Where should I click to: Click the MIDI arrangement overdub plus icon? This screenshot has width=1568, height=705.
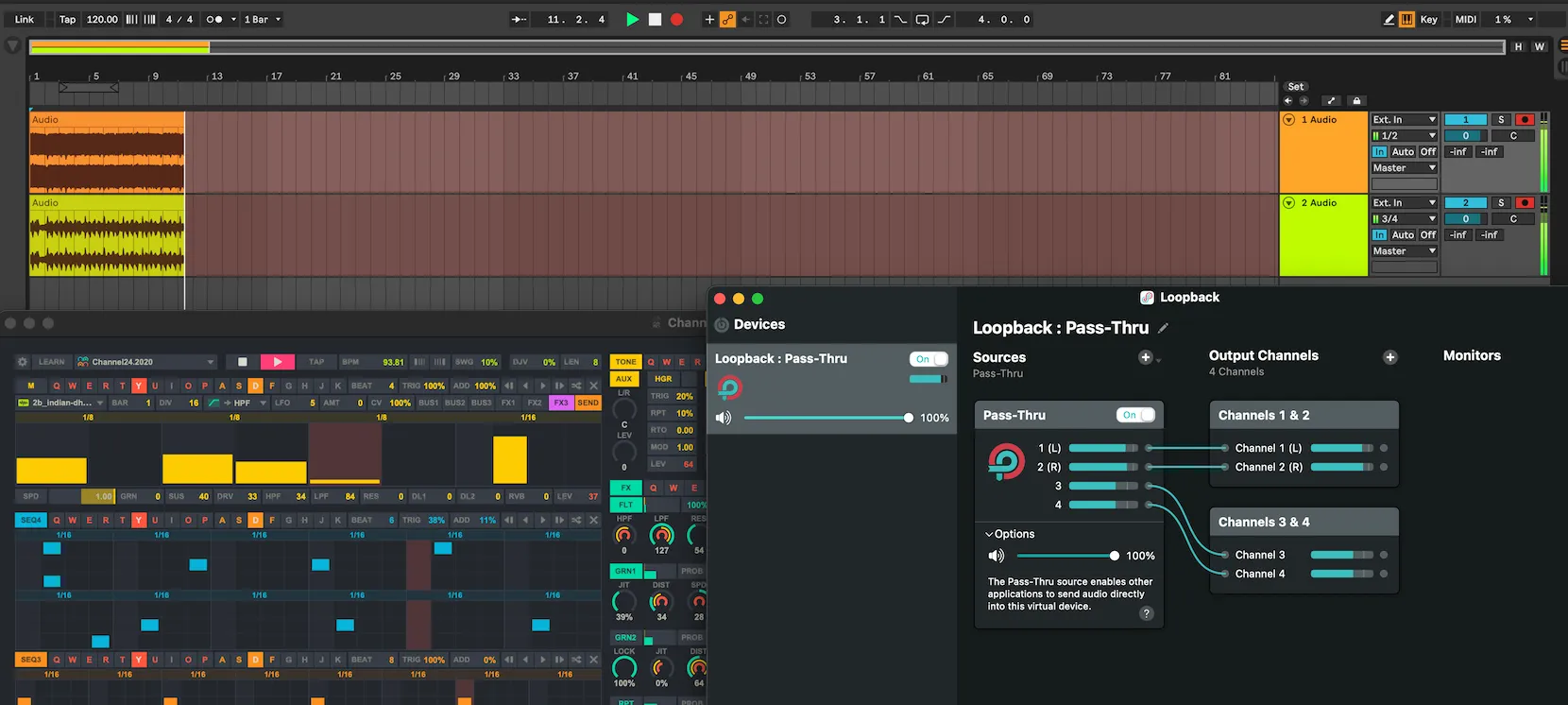[x=709, y=19]
